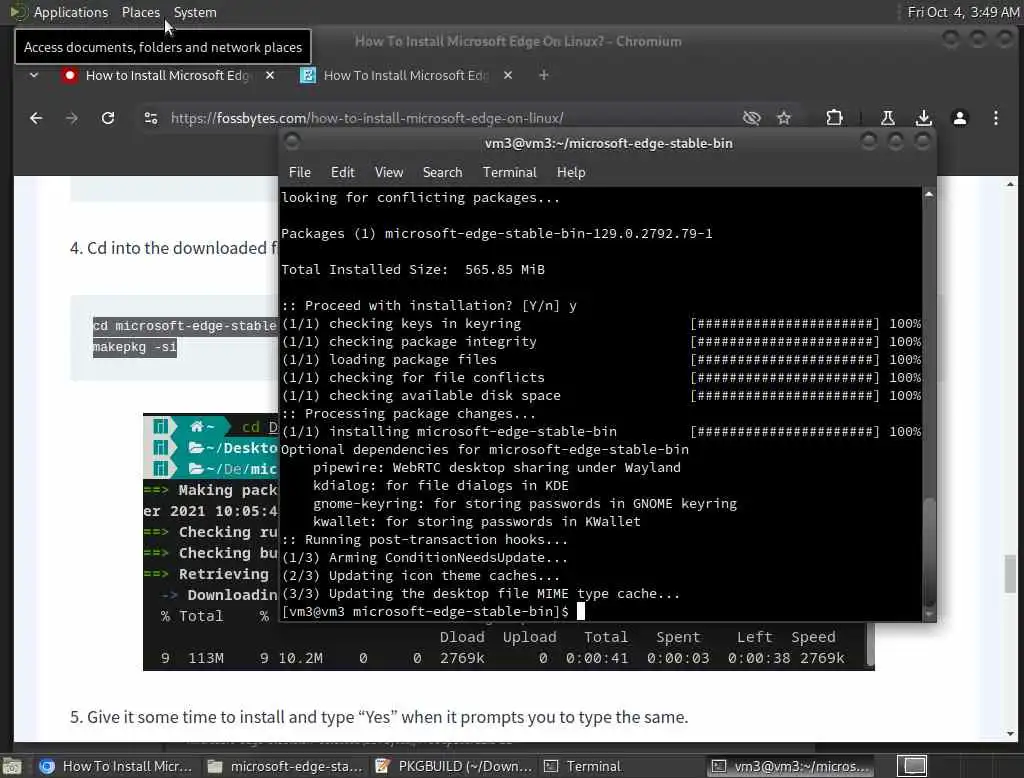Open a new tab with plus button

[543, 75]
